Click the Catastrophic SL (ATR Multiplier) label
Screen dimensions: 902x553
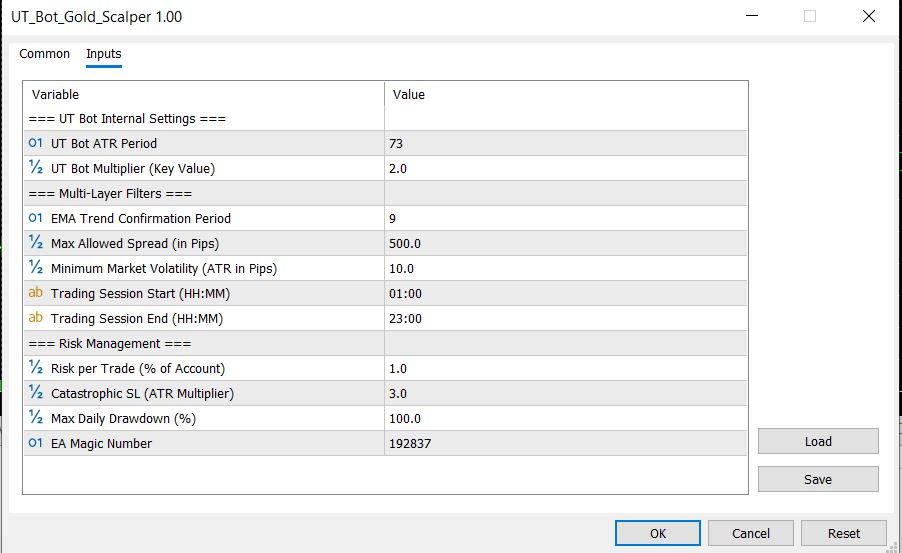click(x=143, y=394)
